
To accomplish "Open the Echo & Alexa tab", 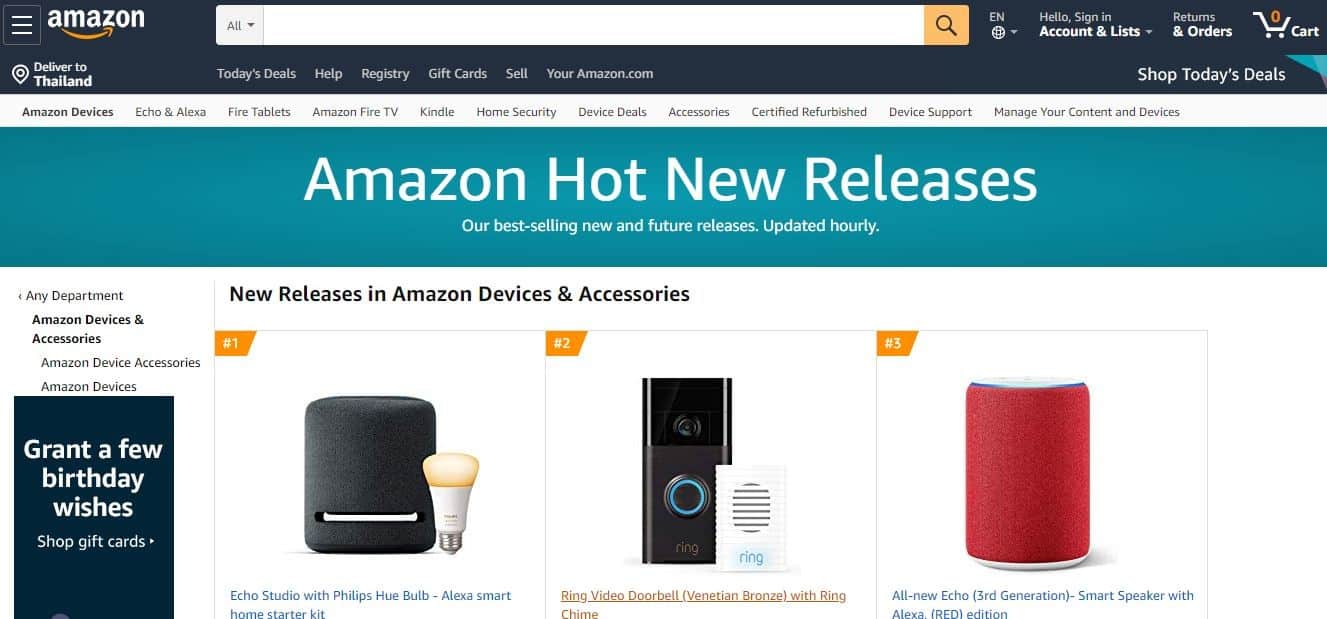I will click(171, 112).
